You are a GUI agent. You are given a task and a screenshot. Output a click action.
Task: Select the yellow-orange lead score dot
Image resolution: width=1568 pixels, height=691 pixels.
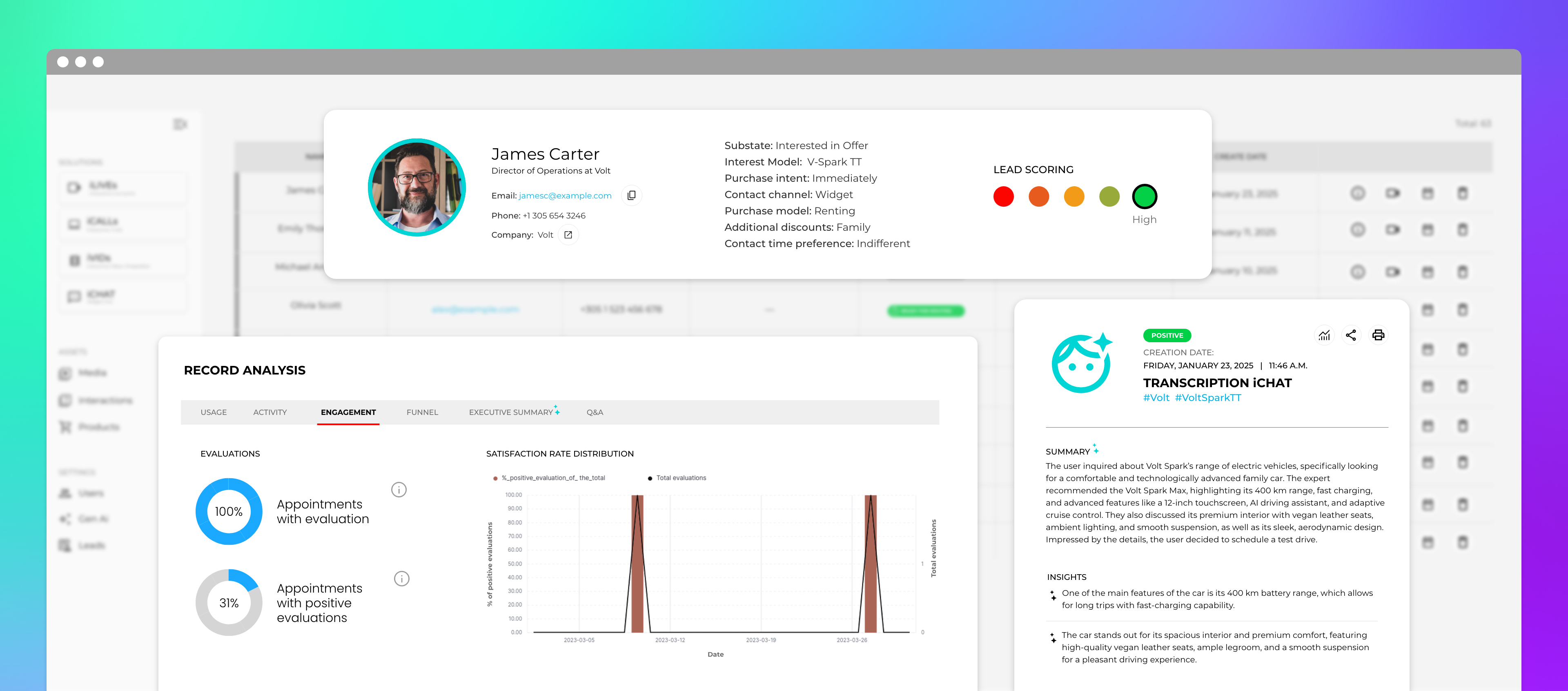point(1074,197)
